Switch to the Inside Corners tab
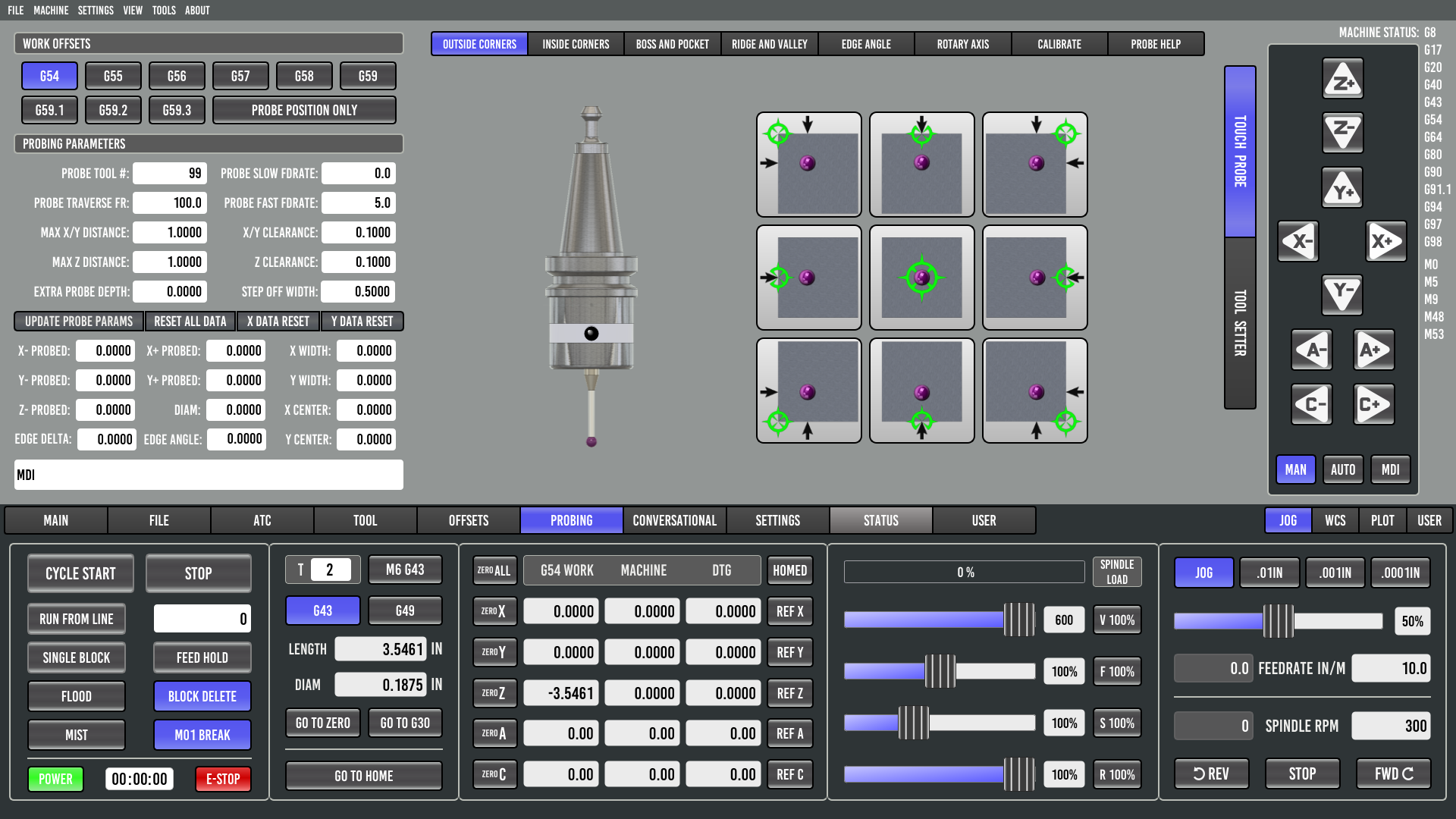1456x819 pixels. 576,44
